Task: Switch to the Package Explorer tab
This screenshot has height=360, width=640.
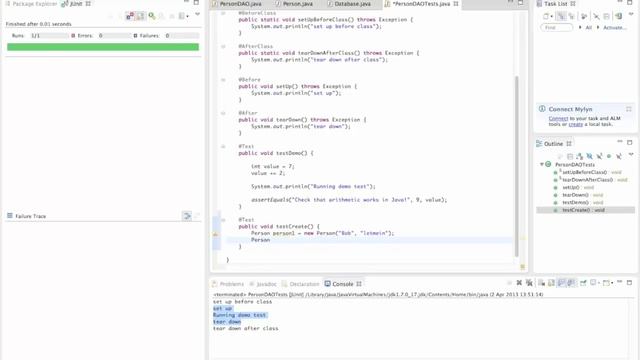Action: (x=31, y=4)
